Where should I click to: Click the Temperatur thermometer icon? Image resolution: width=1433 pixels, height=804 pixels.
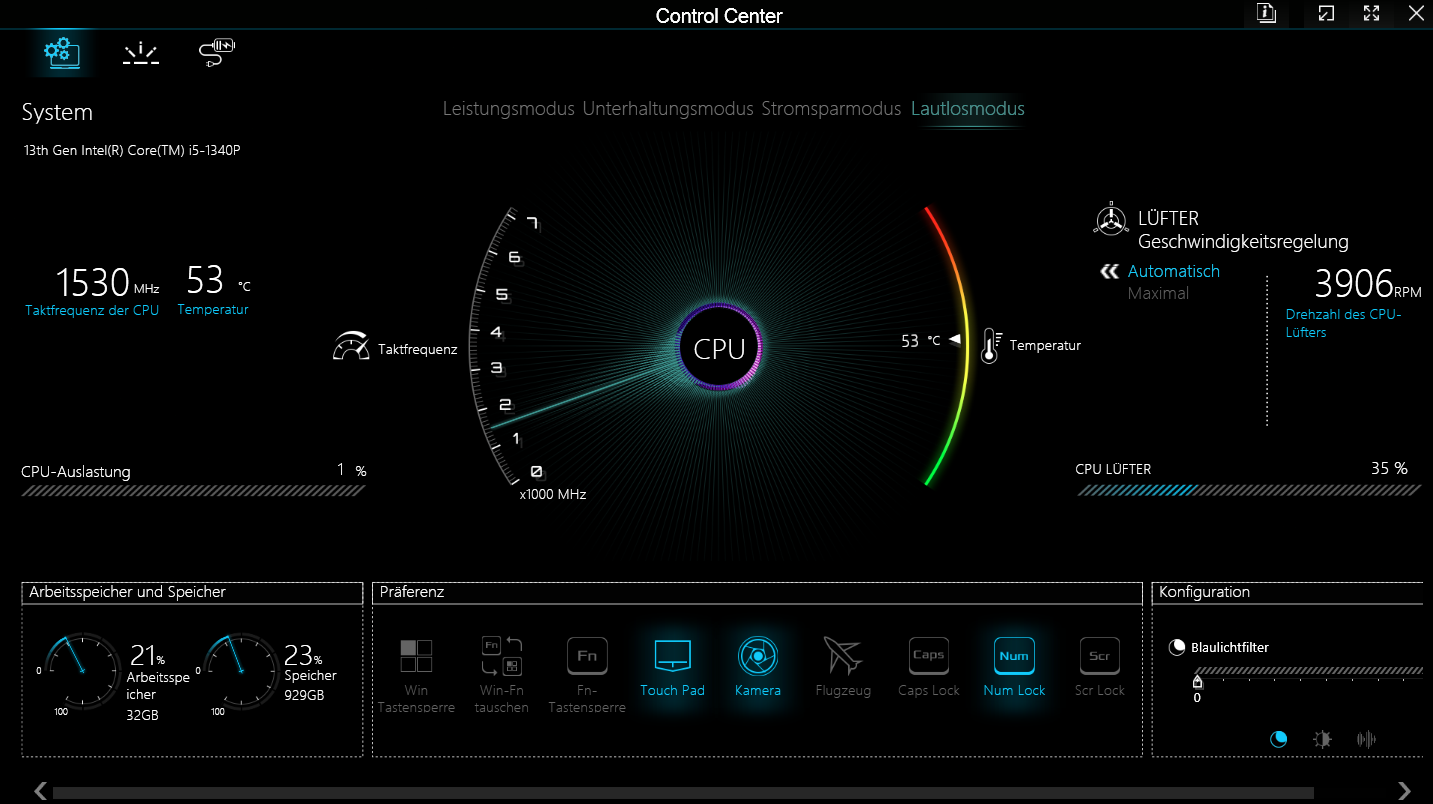point(990,346)
